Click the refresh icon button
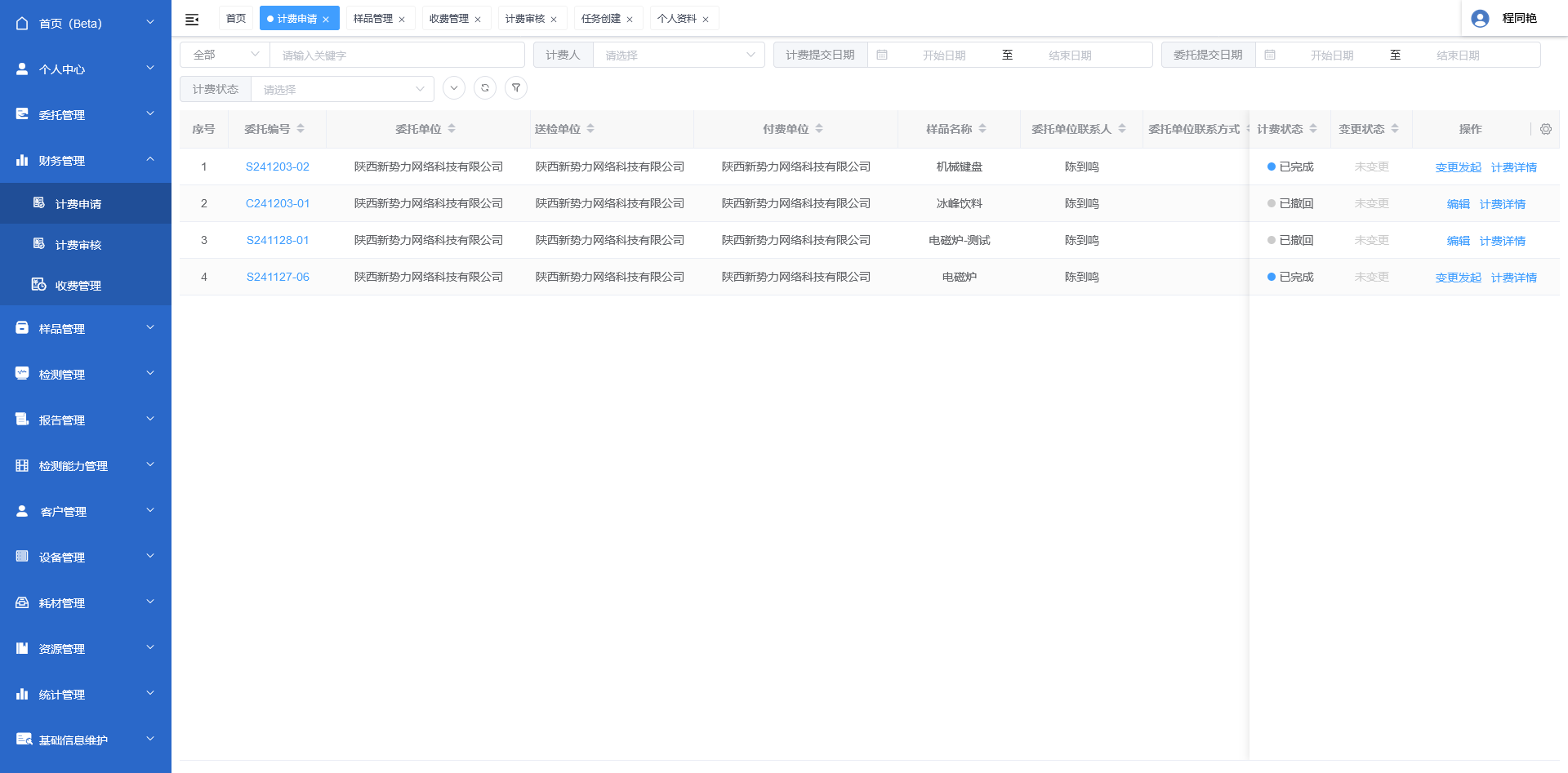The width and height of the screenshot is (1568, 773). coord(485,88)
